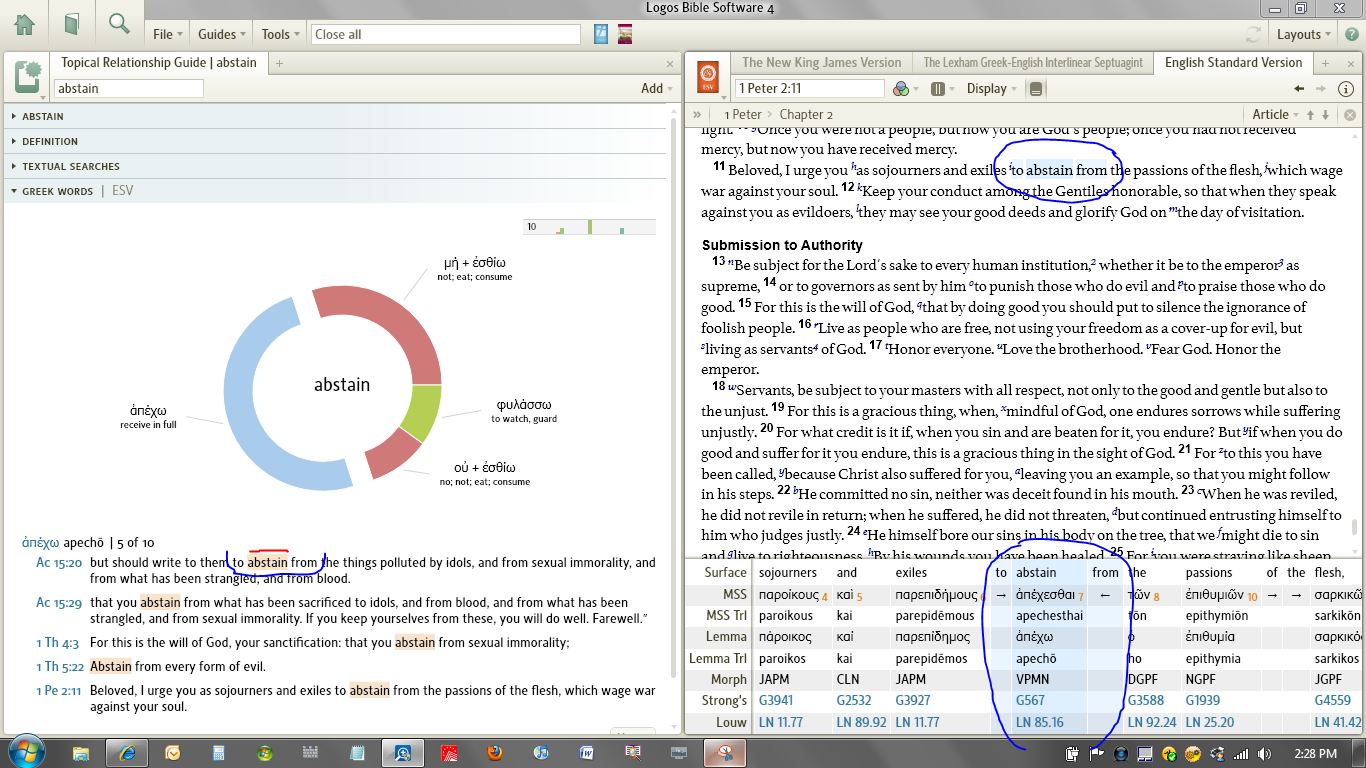Open the Add dropdown in guide panel
Viewport: 1366px width, 768px height.
click(656, 88)
